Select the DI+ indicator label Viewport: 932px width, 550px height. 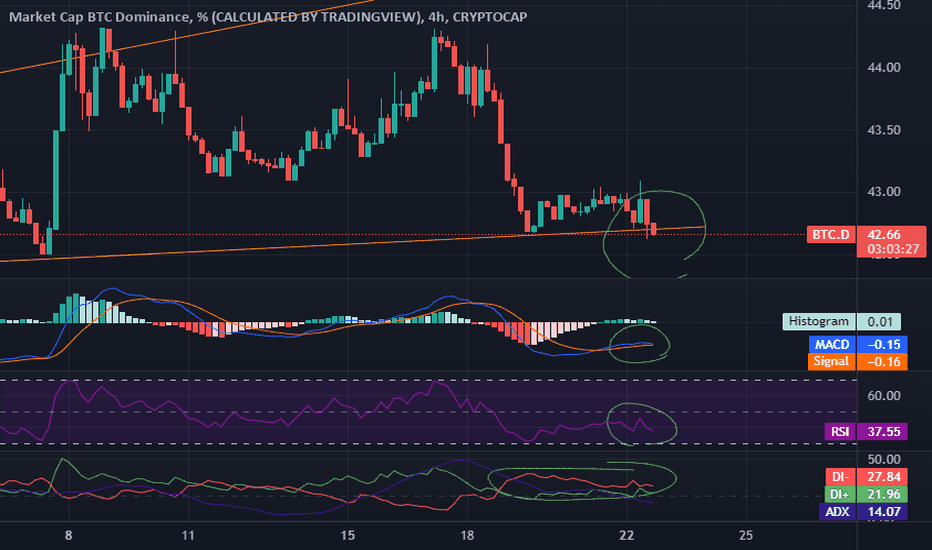(839, 494)
